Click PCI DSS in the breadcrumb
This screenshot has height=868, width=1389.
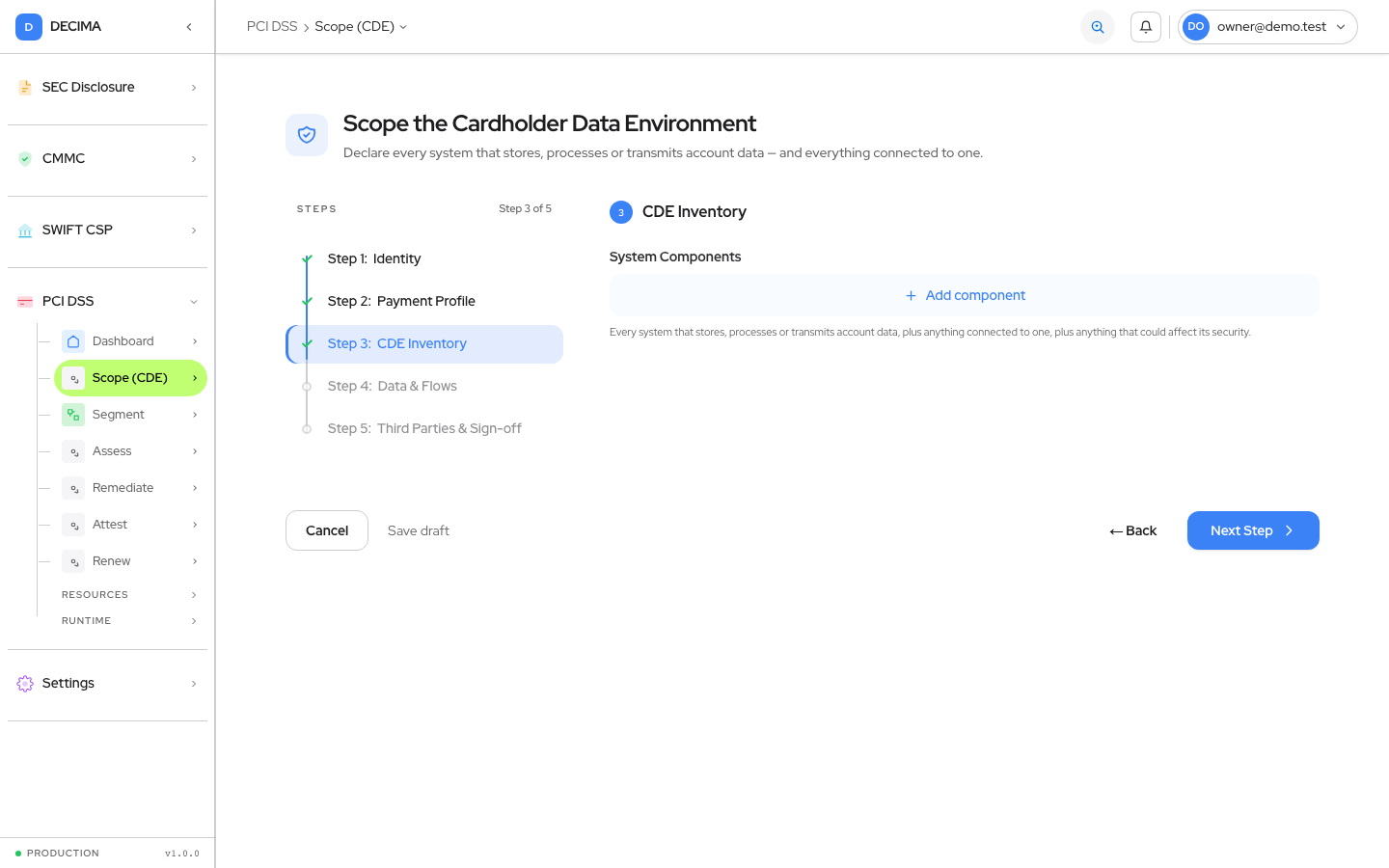pyautogui.click(x=272, y=27)
